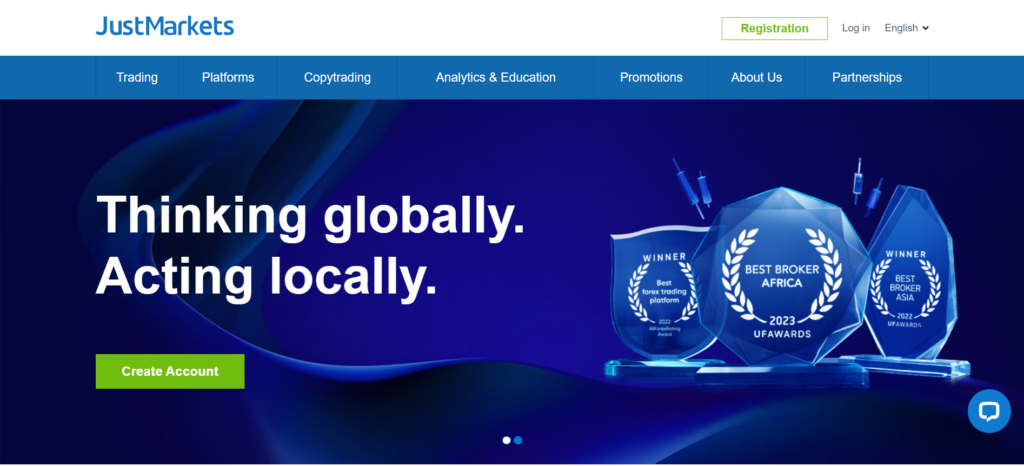The height and width of the screenshot is (466, 1024).
Task: Open the Partnerships menu
Action: coord(867,78)
